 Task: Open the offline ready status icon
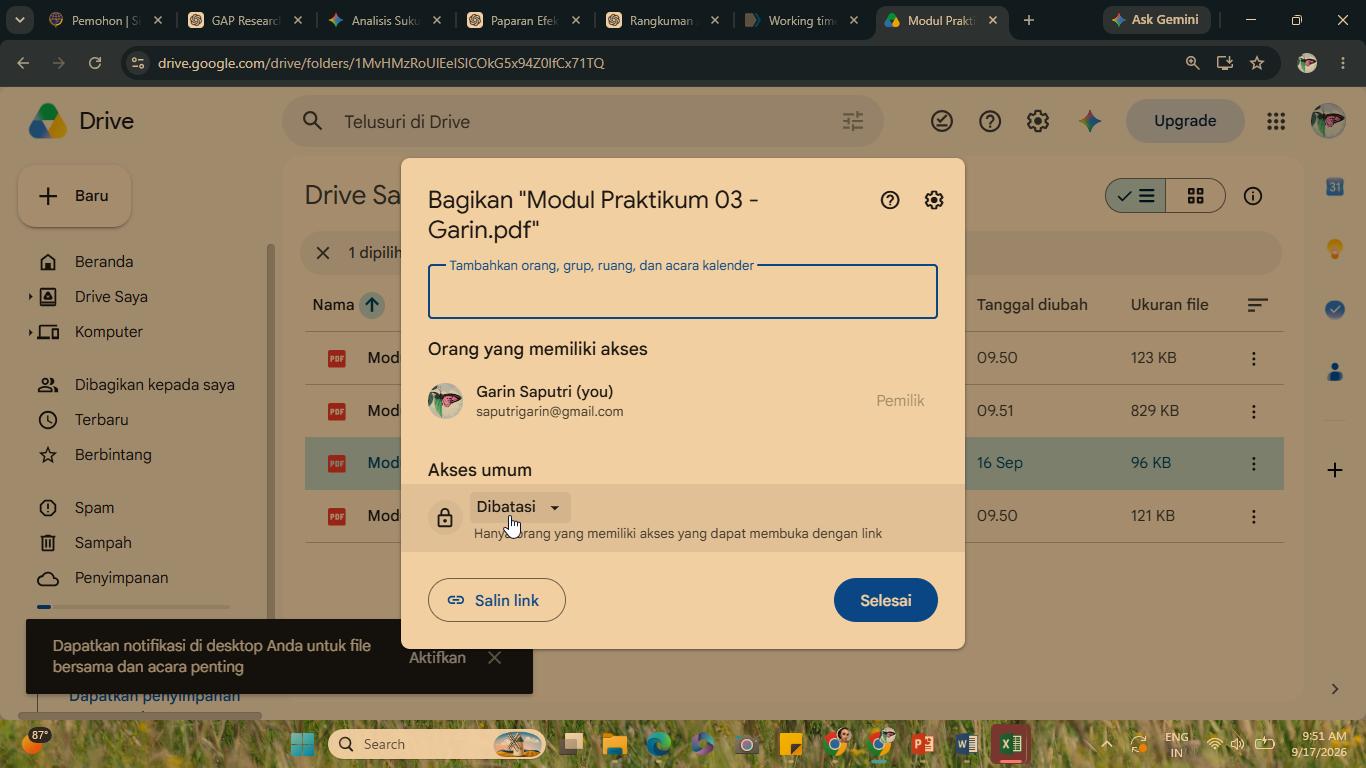pos(942,121)
